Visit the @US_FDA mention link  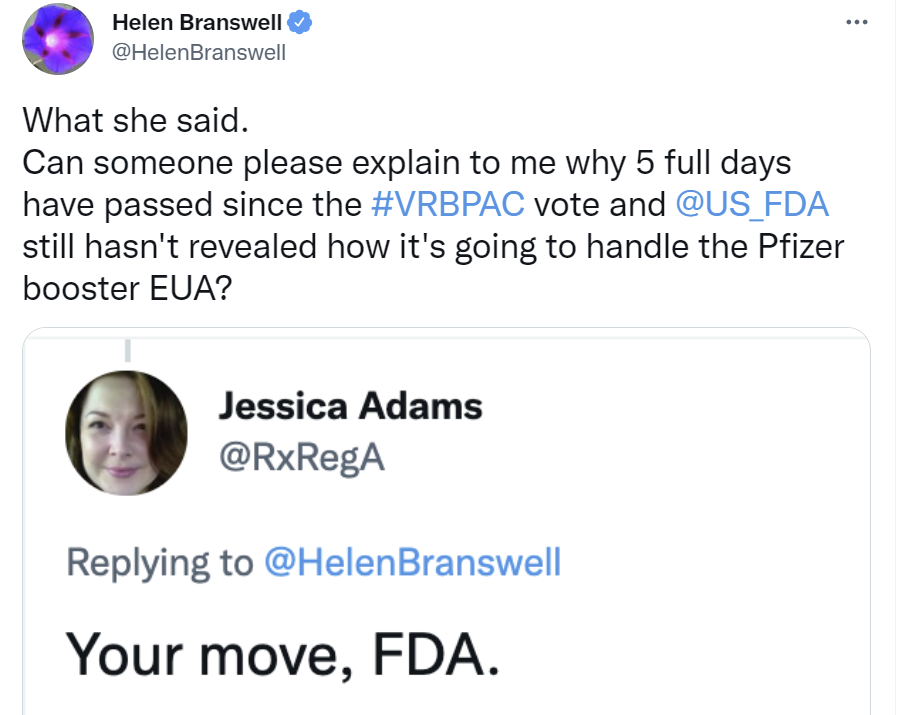coord(752,205)
